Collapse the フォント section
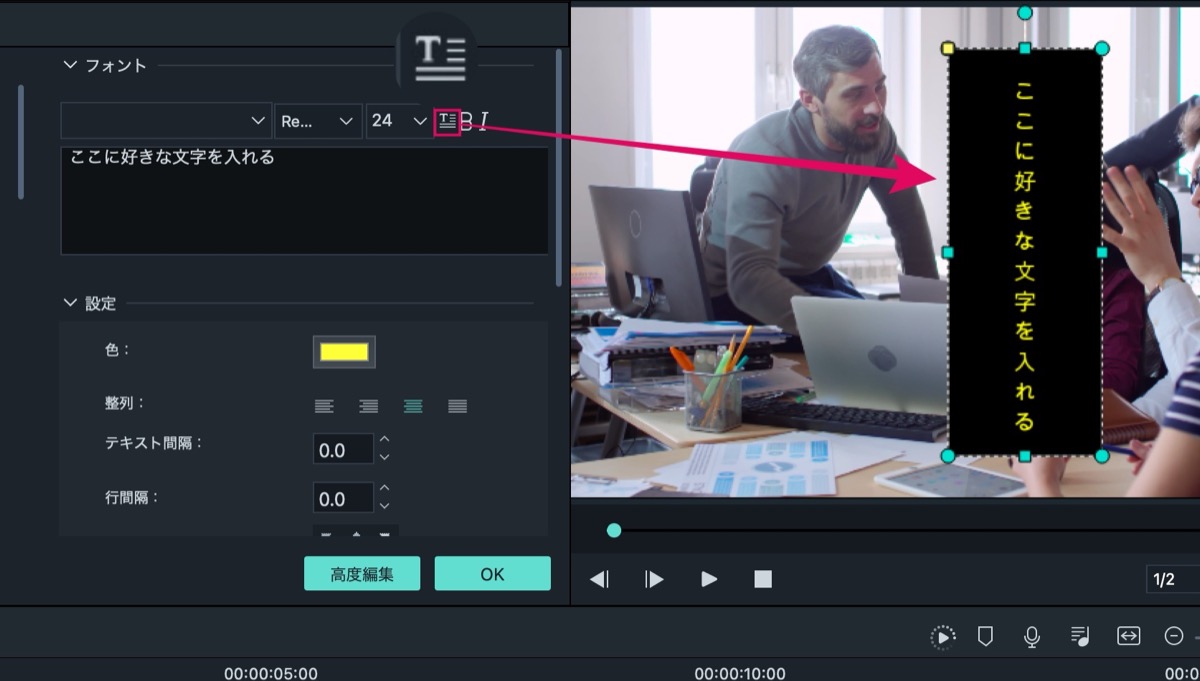Image resolution: width=1200 pixels, height=681 pixels. (x=70, y=65)
